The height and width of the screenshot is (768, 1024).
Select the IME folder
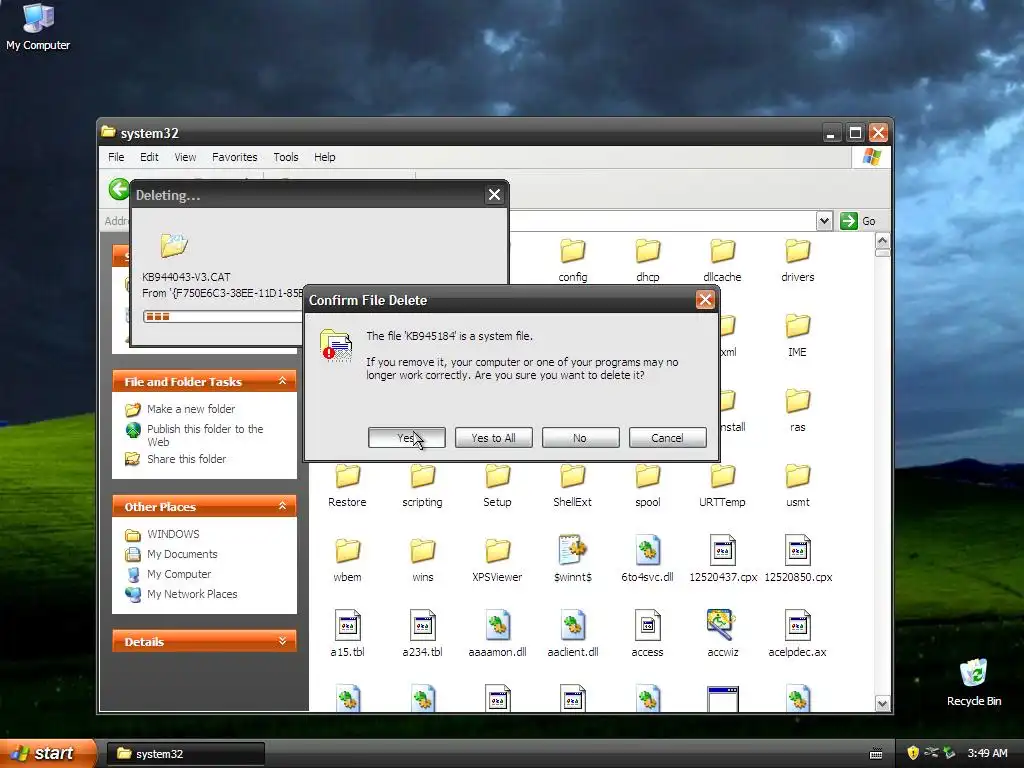(x=797, y=335)
